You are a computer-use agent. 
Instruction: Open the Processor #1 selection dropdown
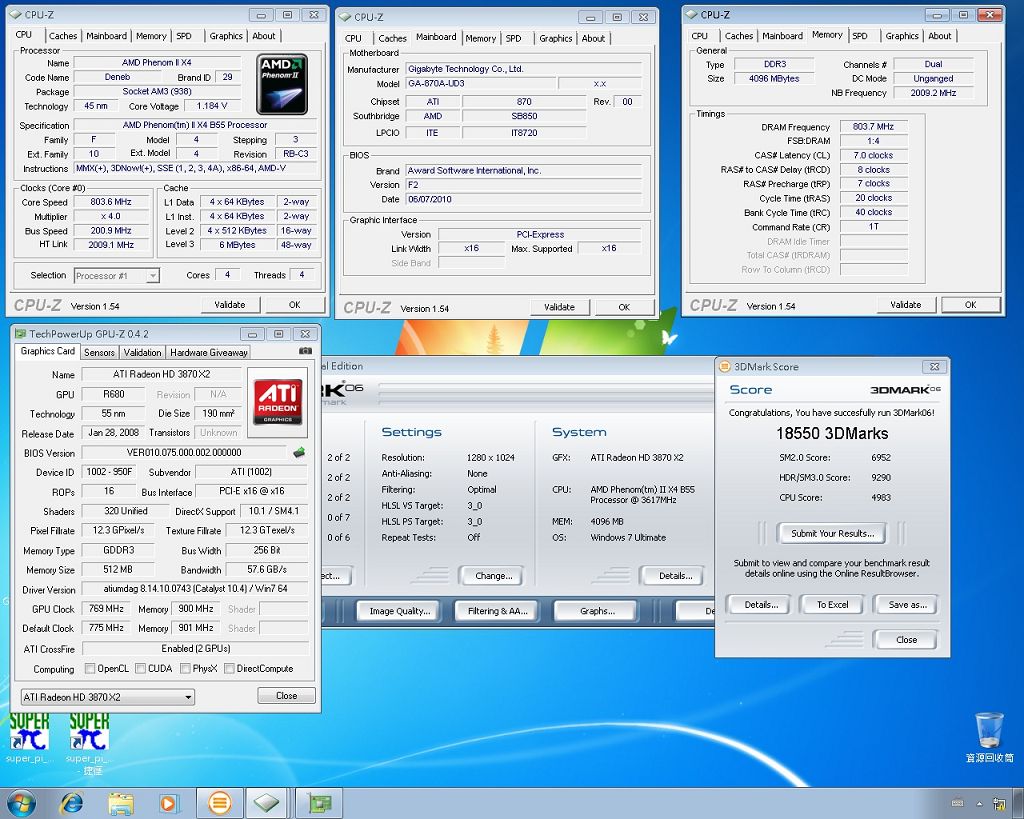pyautogui.click(x=116, y=276)
